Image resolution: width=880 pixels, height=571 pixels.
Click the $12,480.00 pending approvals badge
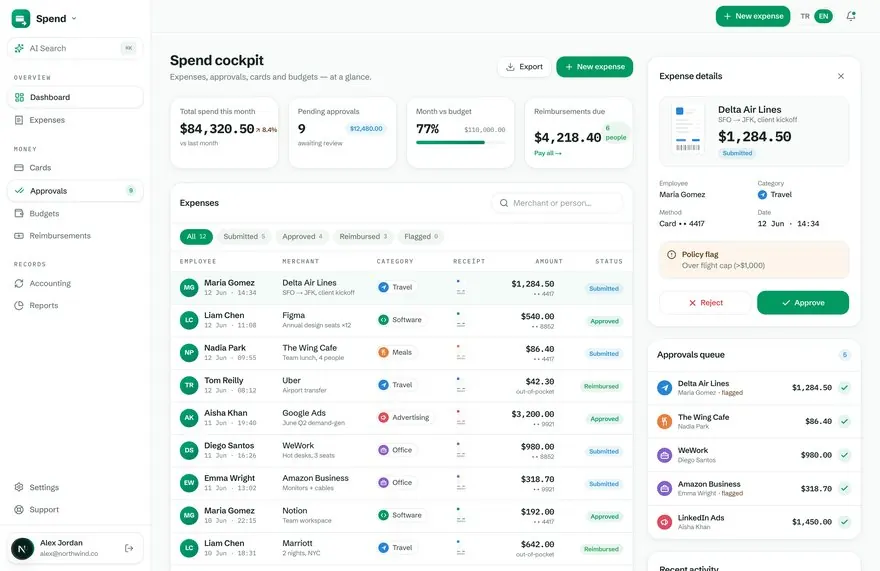tap(366, 129)
